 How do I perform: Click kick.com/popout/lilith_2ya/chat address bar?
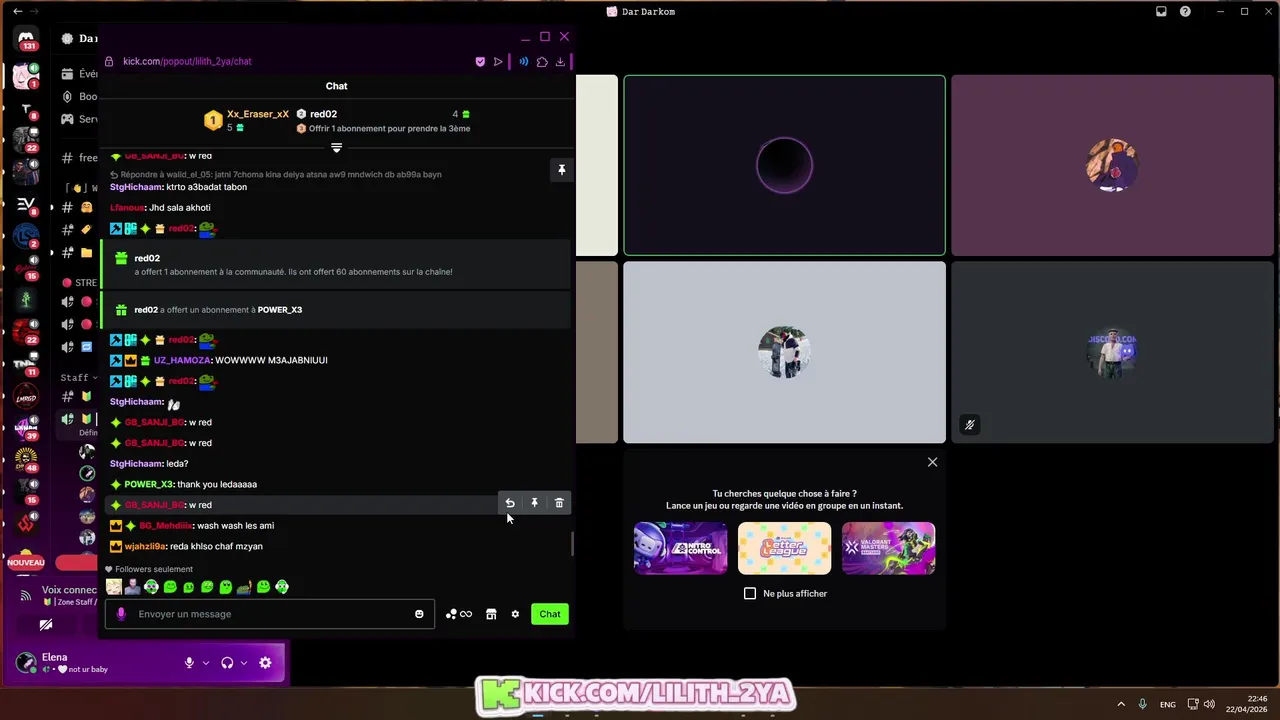click(187, 61)
